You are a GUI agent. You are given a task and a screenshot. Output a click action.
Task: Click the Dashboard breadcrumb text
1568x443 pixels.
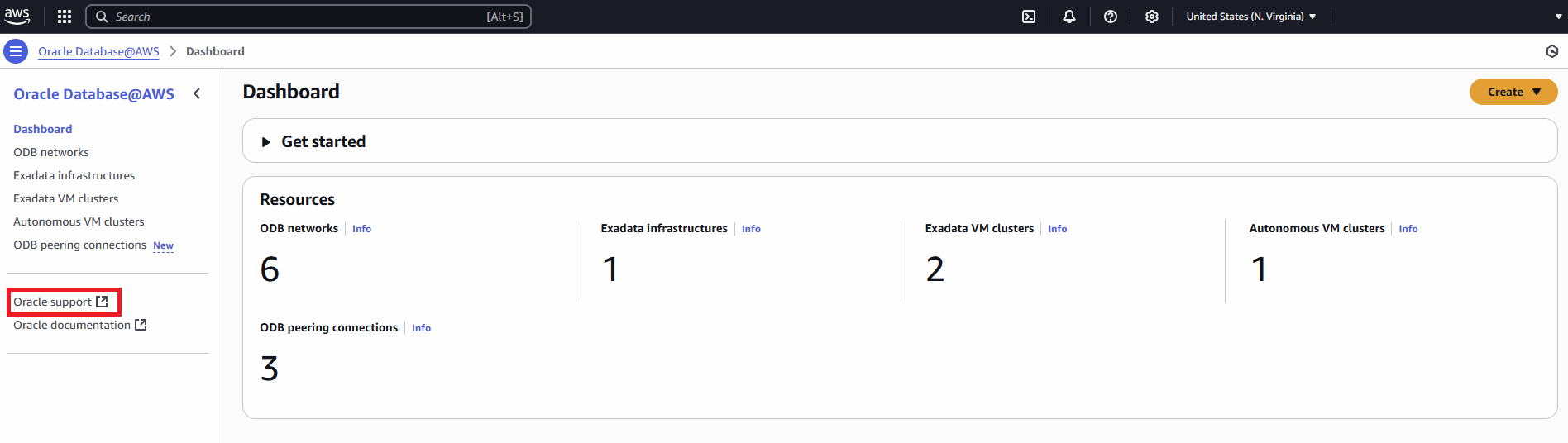[x=215, y=51]
